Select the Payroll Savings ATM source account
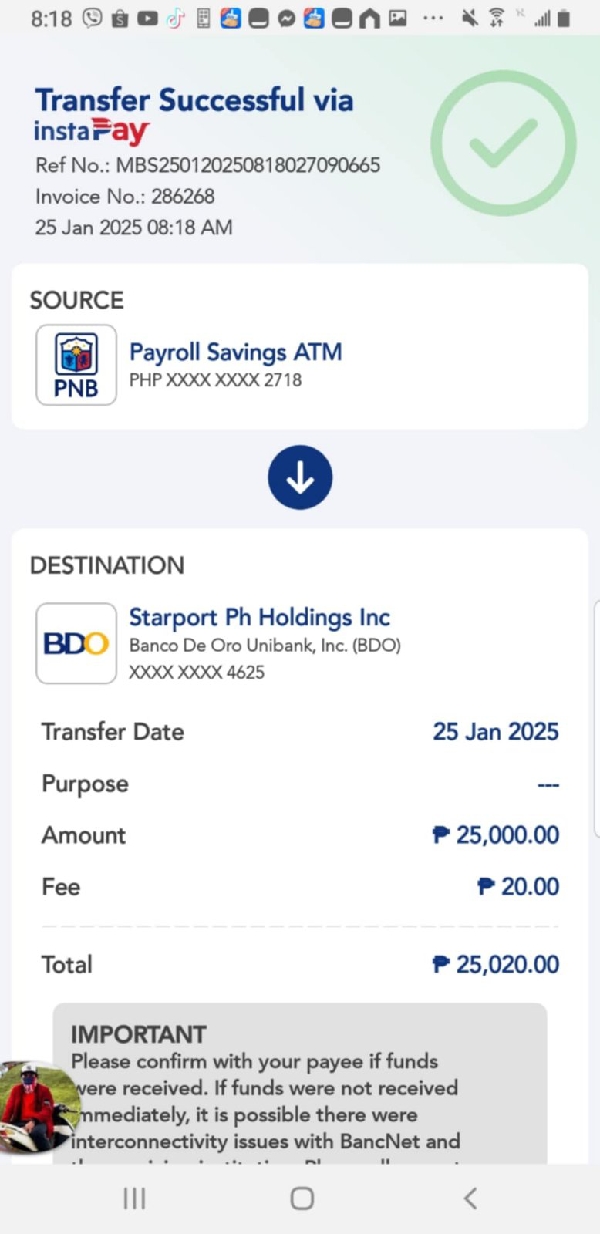The image size is (600, 1234). click(x=235, y=352)
